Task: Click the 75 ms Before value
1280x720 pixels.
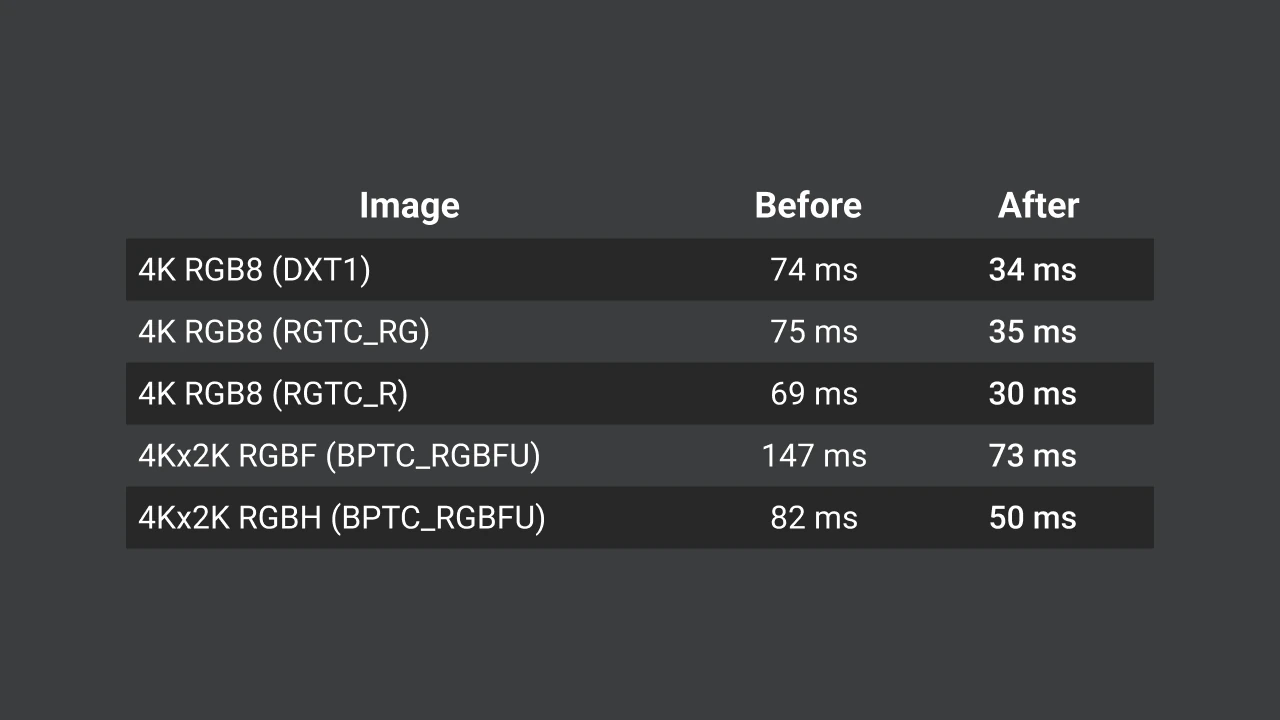Action: pos(814,332)
